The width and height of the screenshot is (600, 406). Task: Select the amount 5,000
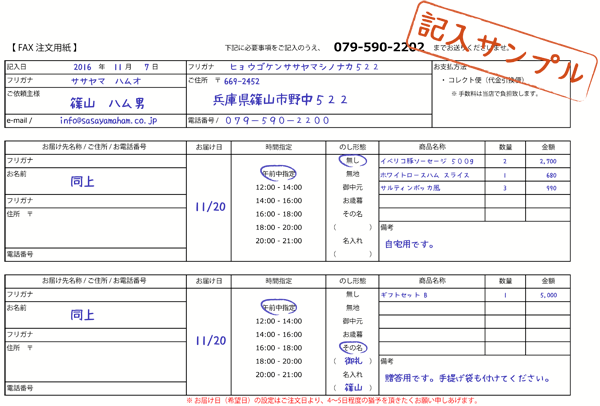tap(548, 295)
